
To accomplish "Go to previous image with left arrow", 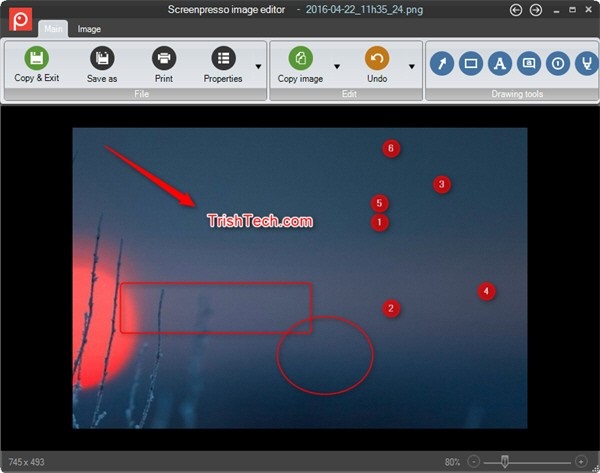I will point(516,10).
